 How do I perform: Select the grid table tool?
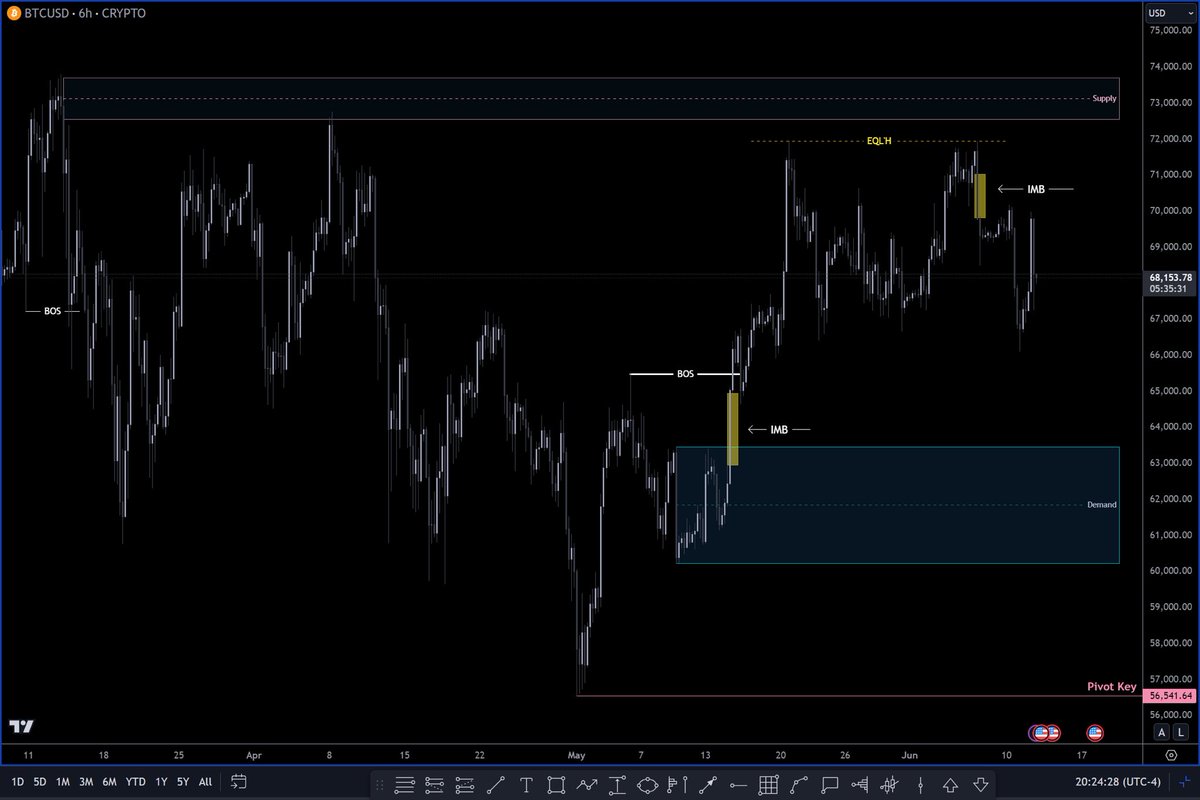769,783
